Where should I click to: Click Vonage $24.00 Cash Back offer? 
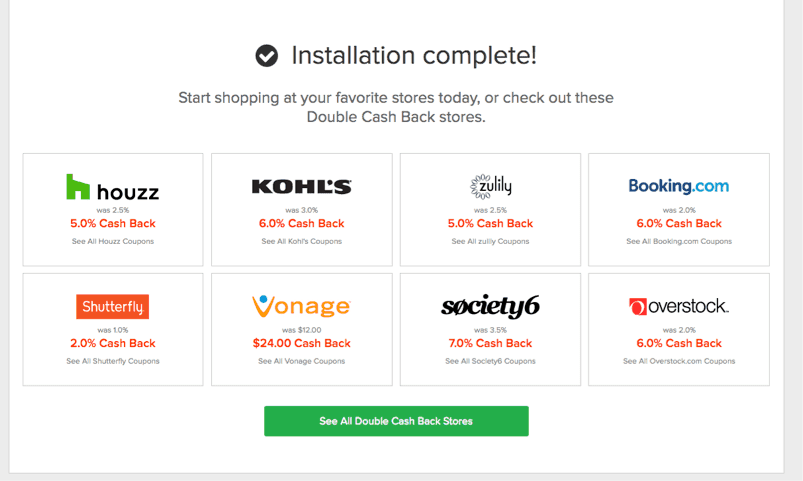302,343
